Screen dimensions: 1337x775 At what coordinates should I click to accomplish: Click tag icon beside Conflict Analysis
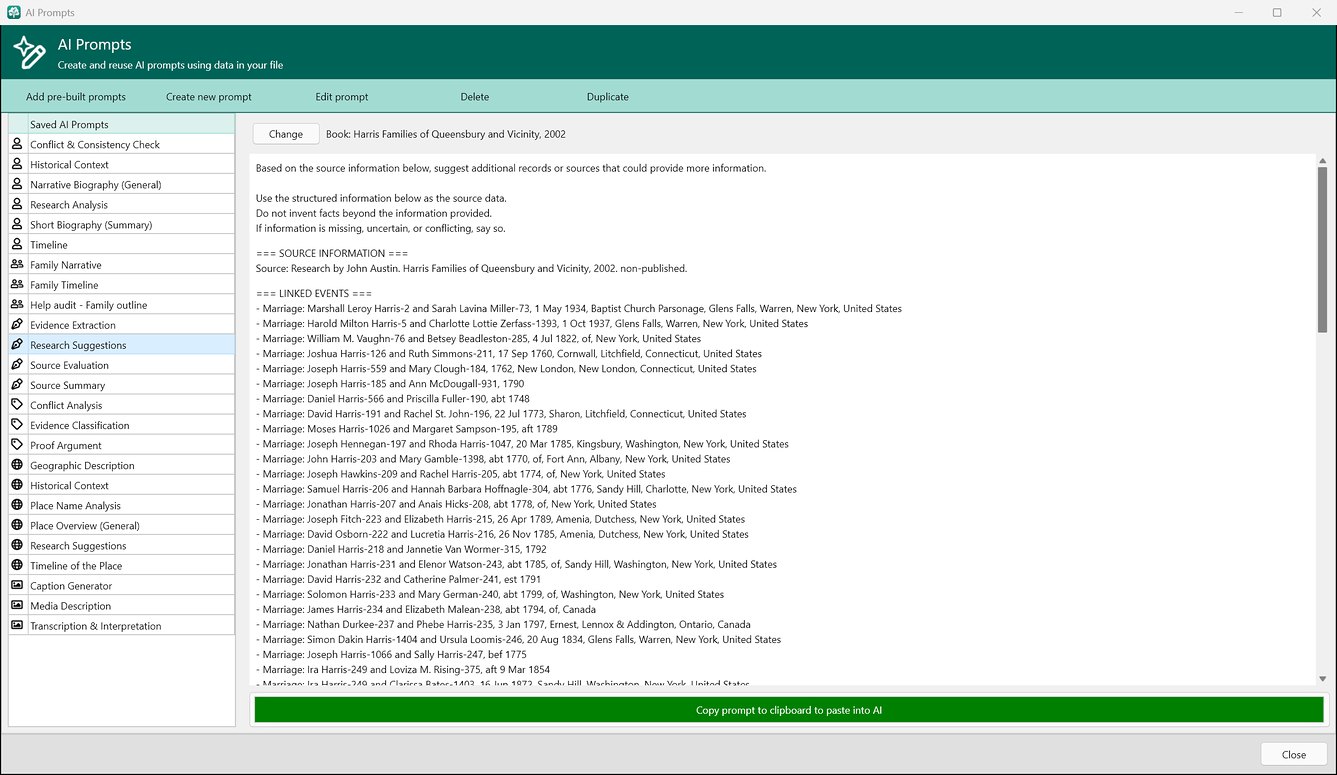pos(17,404)
